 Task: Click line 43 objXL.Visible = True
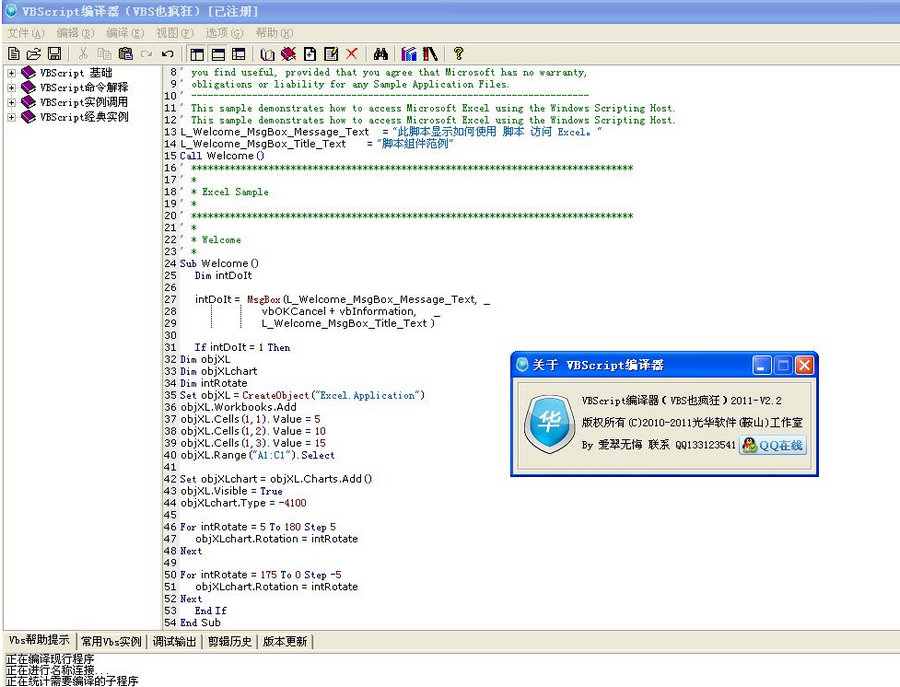[231, 491]
